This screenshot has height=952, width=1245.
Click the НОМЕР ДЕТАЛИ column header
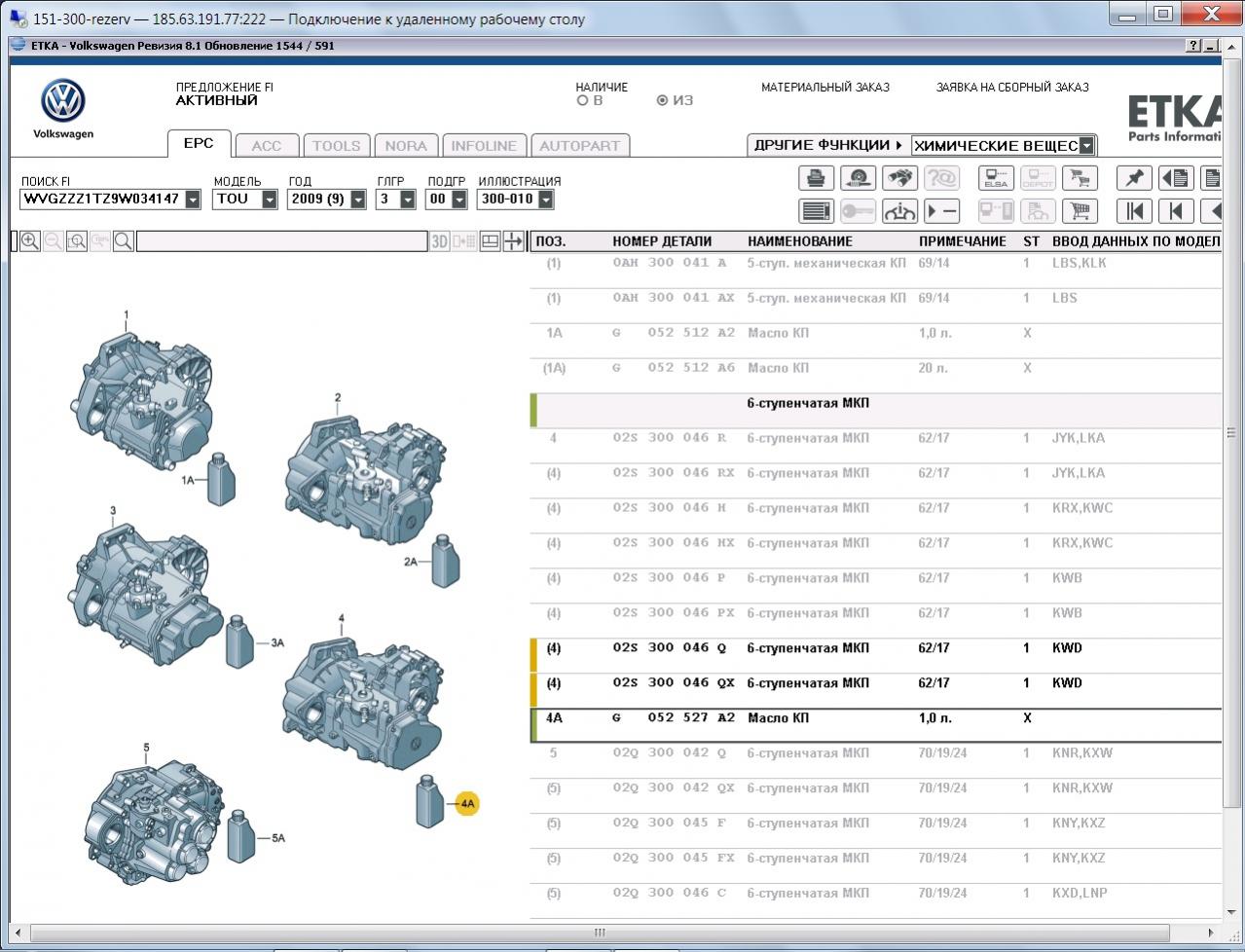(662, 241)
